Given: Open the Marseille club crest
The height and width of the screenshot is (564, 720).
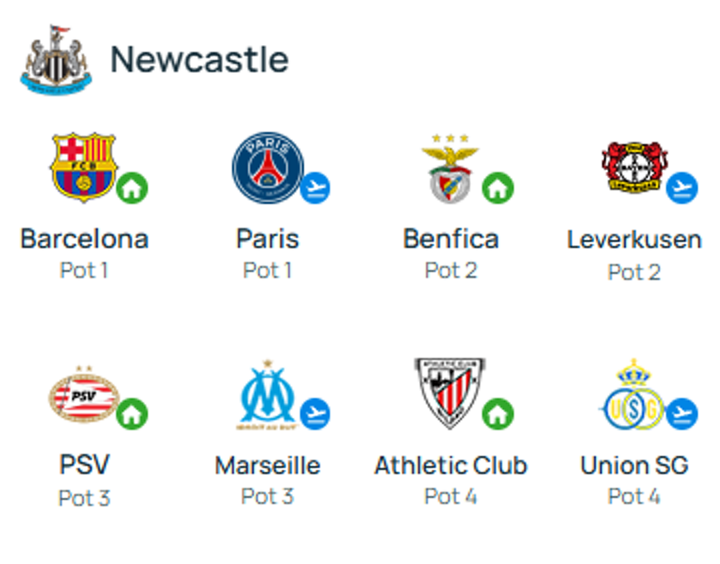Looking at the screenshot, I should coord(267,395).
